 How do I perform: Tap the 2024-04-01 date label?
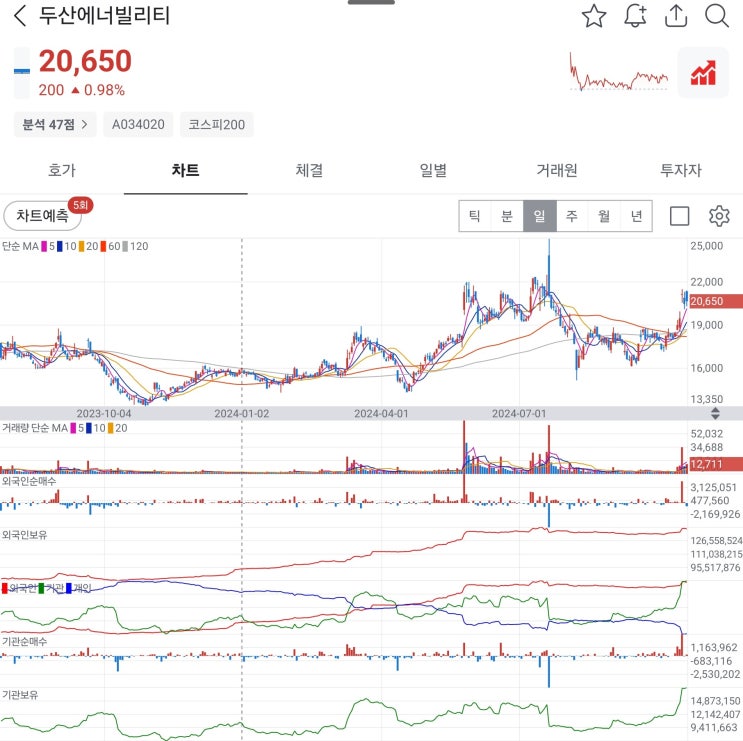pyautogui.click(x=381, y=414)
